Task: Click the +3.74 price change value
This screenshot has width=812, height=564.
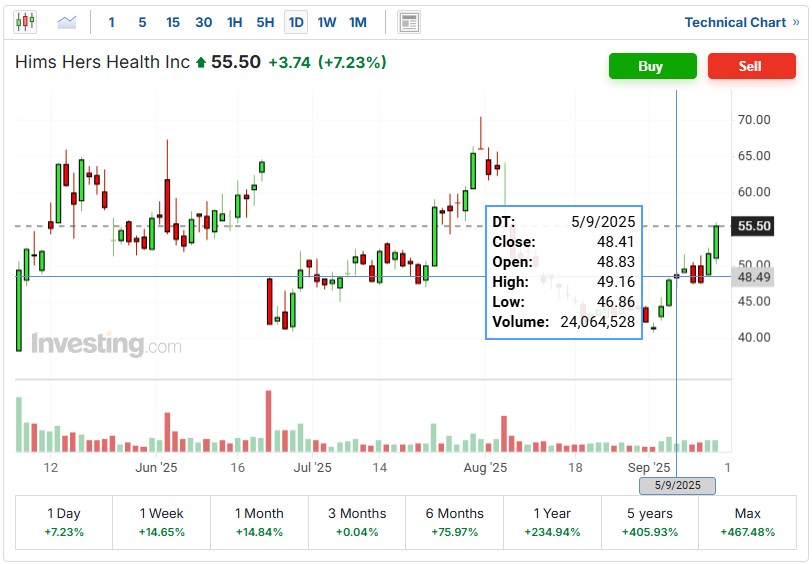Action: 289,63
